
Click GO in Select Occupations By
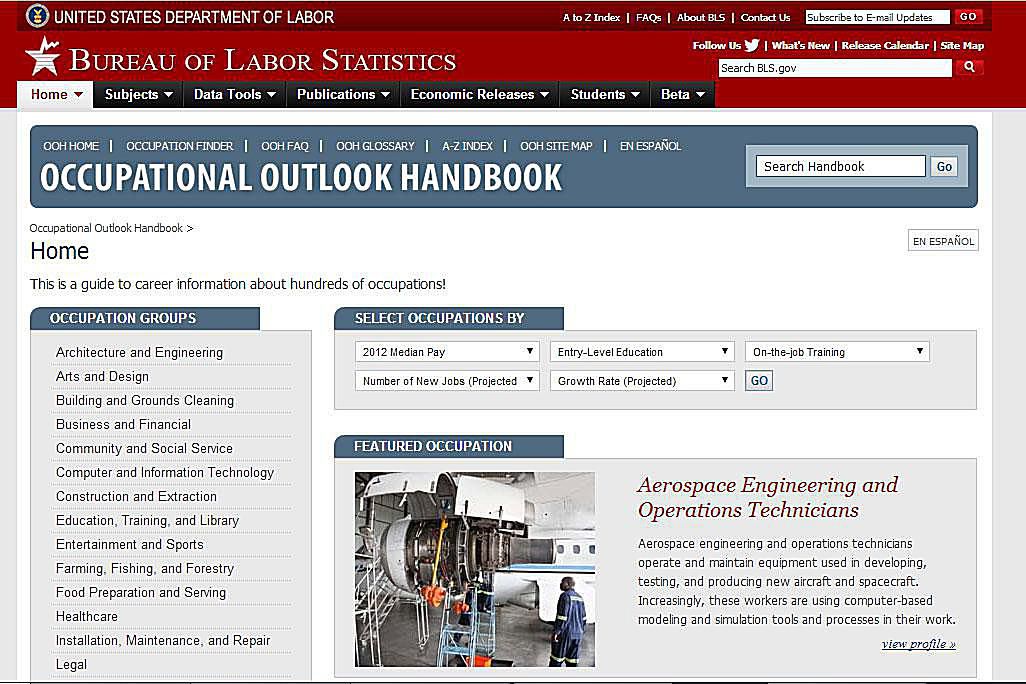759,381
